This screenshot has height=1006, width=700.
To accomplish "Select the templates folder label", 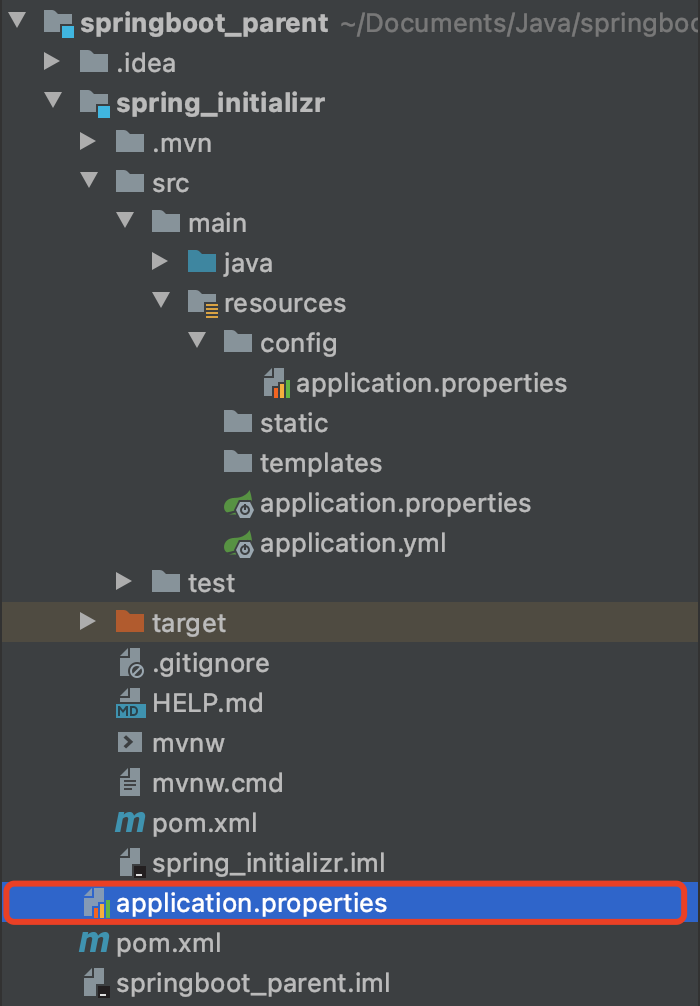I will 321,463.
